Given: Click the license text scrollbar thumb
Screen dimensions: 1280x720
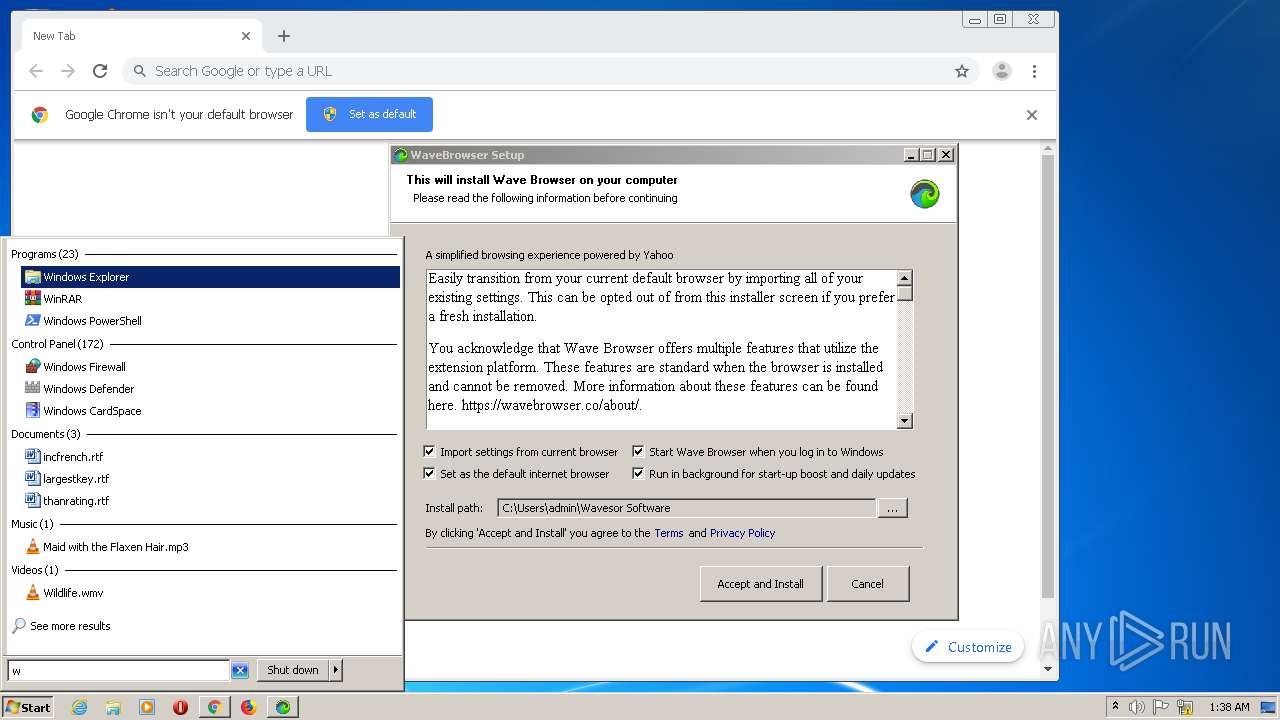Looking at the screenshot, I should 905,294.
